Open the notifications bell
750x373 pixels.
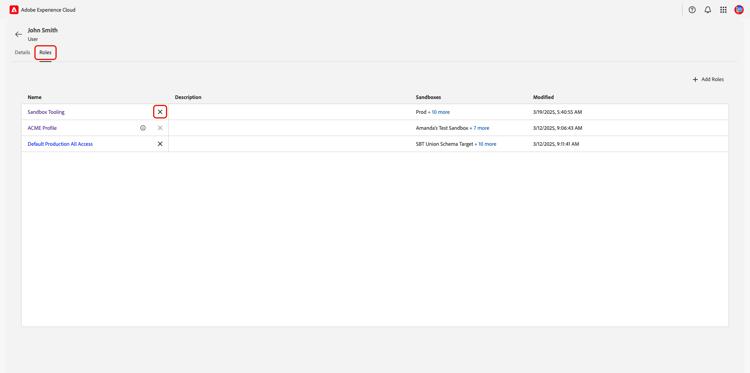[708, 10]
